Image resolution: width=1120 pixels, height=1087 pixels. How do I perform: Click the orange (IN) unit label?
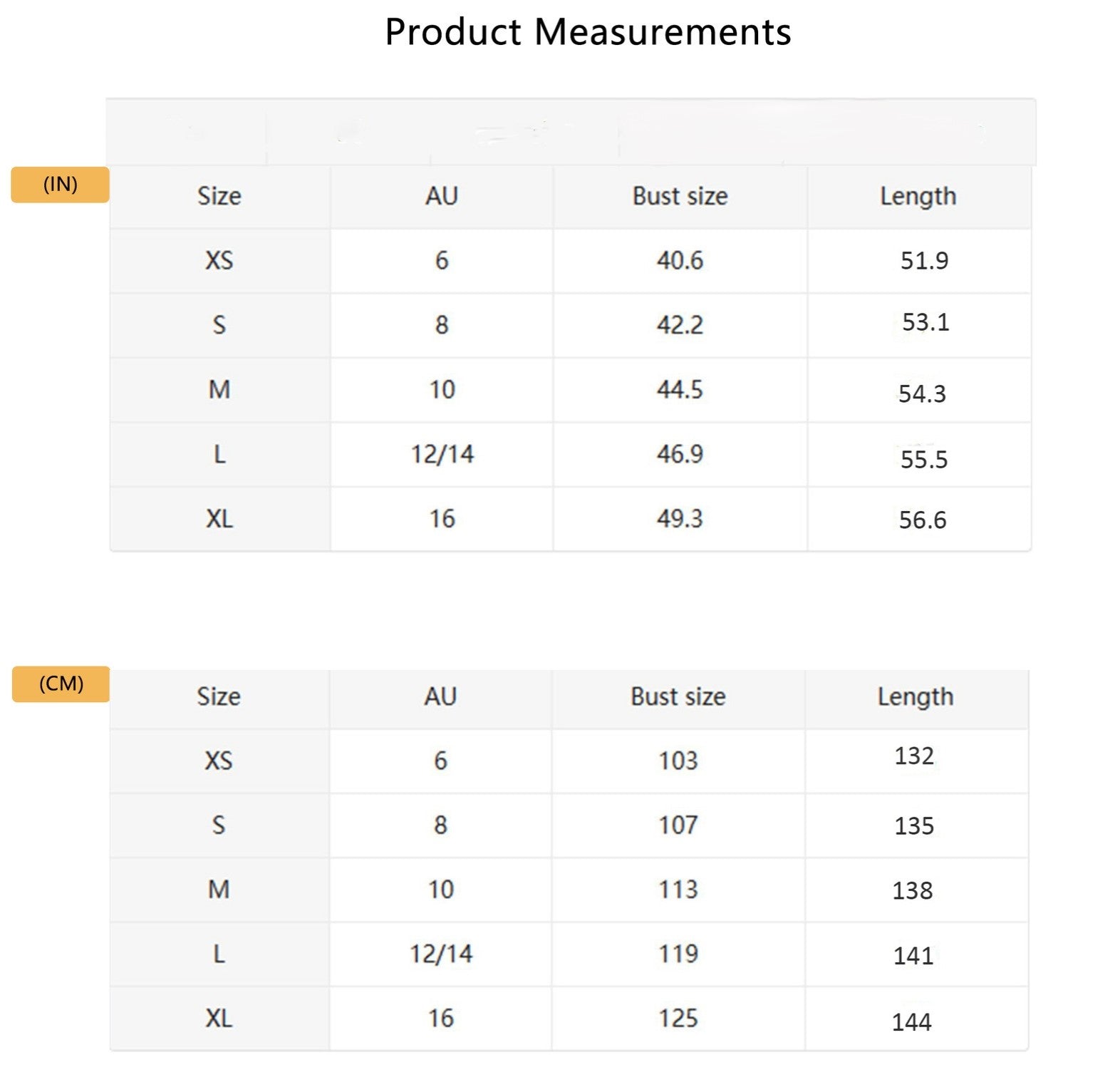(x=60, y=185)
